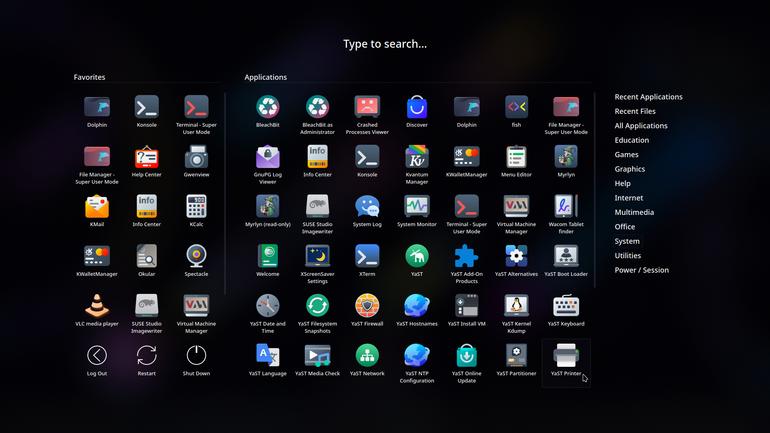The image size is (770, 433).
Task: Open Gwenview image viewer
Action: click(x=196, y=162)
